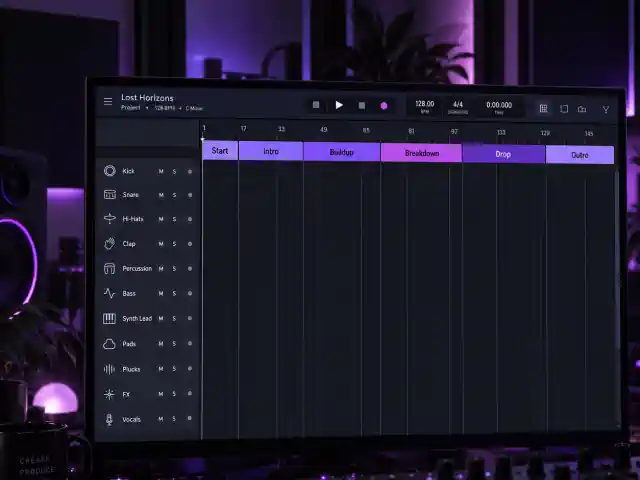Click the Plucks track bars icon
The width and height of the screenshot is (640, 480).
point(109,369)
